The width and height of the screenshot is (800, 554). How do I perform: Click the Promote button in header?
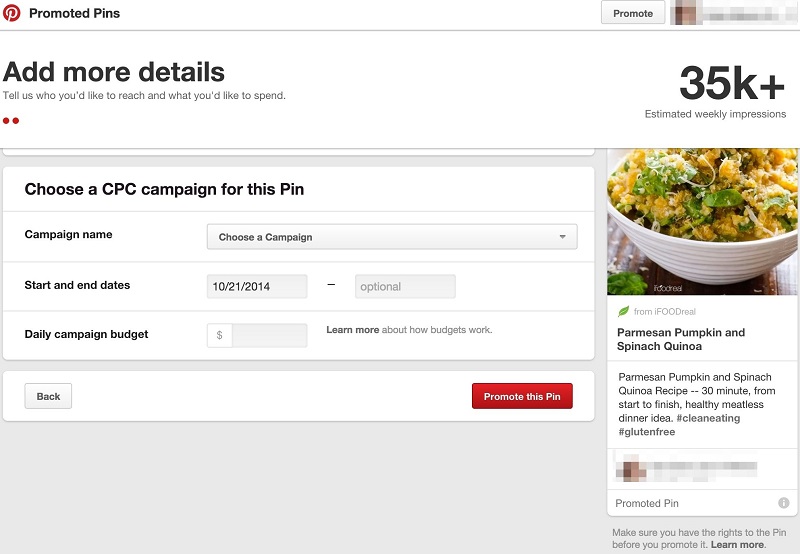tap(632, 13)
